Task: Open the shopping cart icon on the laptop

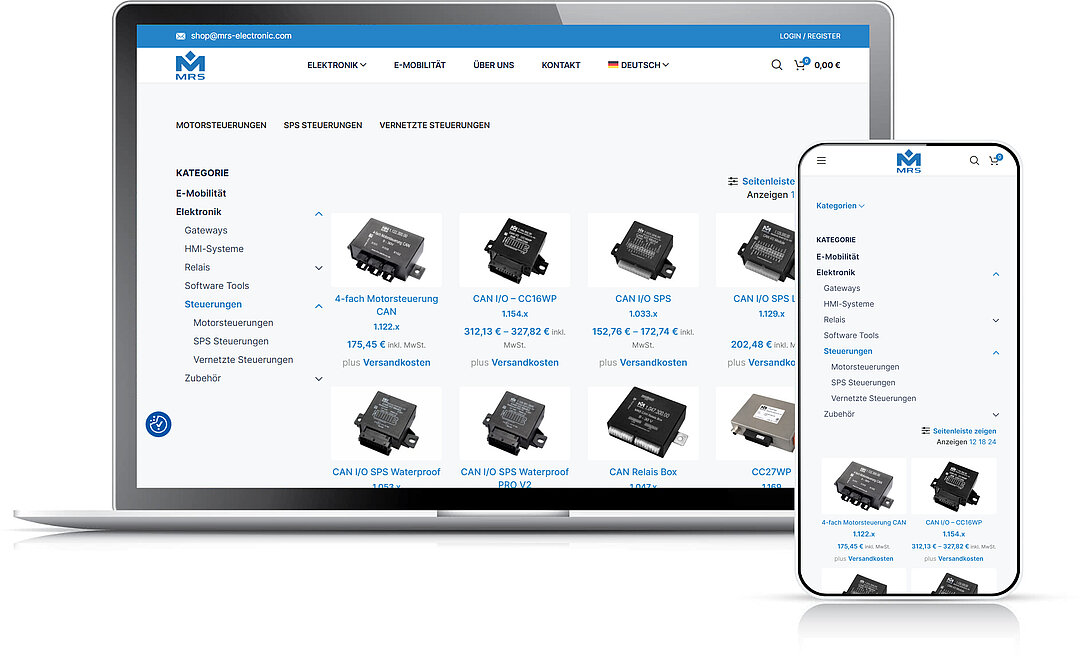Action: click(800, 65)
